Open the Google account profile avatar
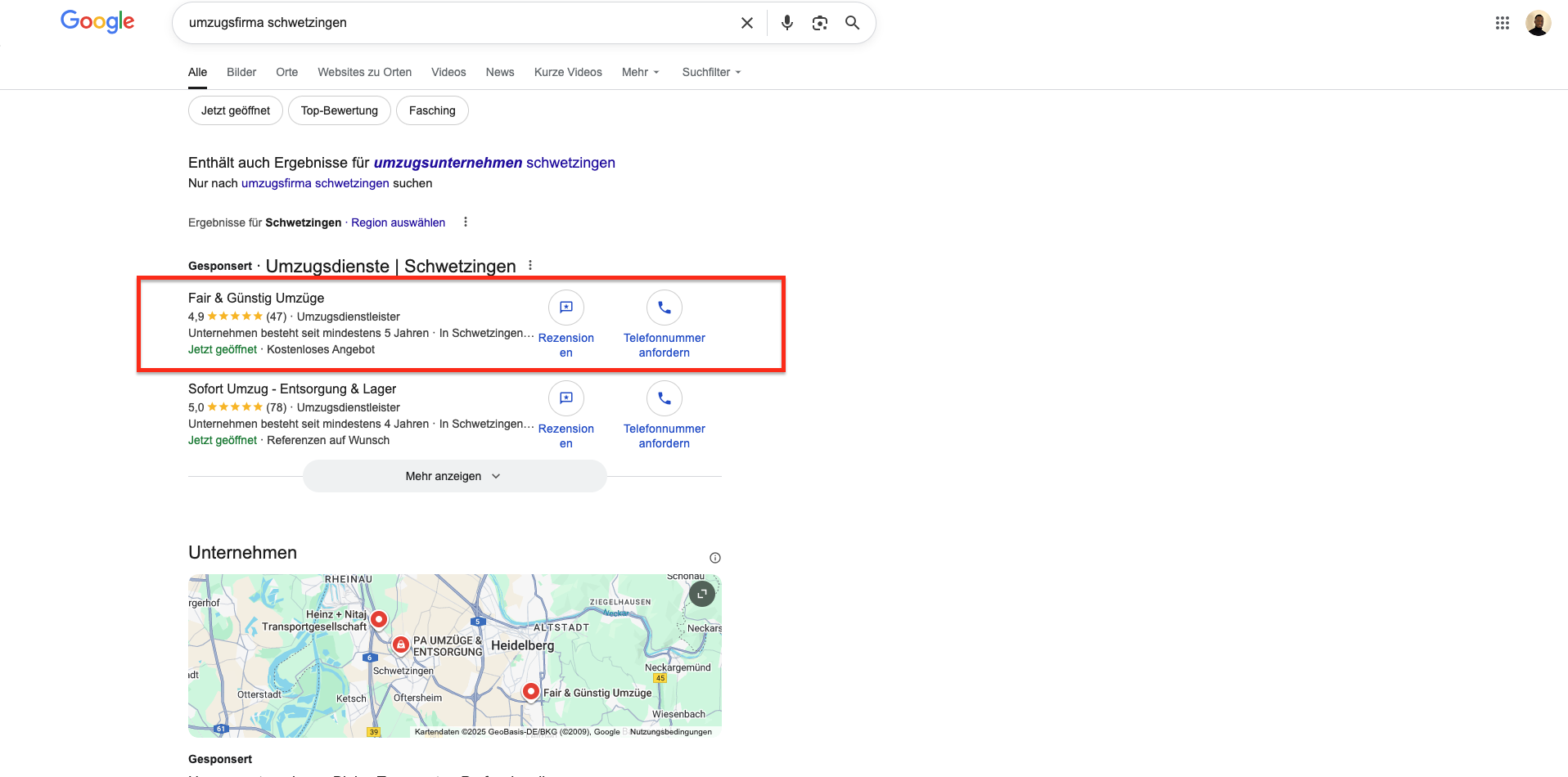The image size is (1568, 777). pyautogui.click(x=1539, y=23)
